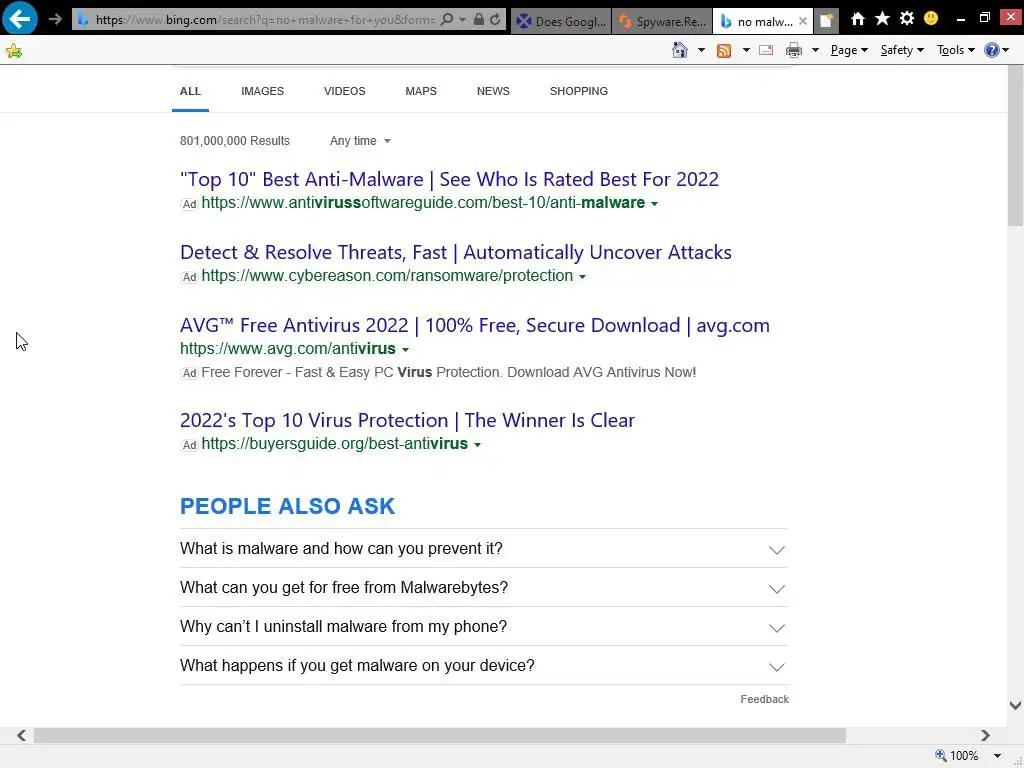Open the Safety menu
This screenshot has height=768, width=1024.
click(902, 50)
